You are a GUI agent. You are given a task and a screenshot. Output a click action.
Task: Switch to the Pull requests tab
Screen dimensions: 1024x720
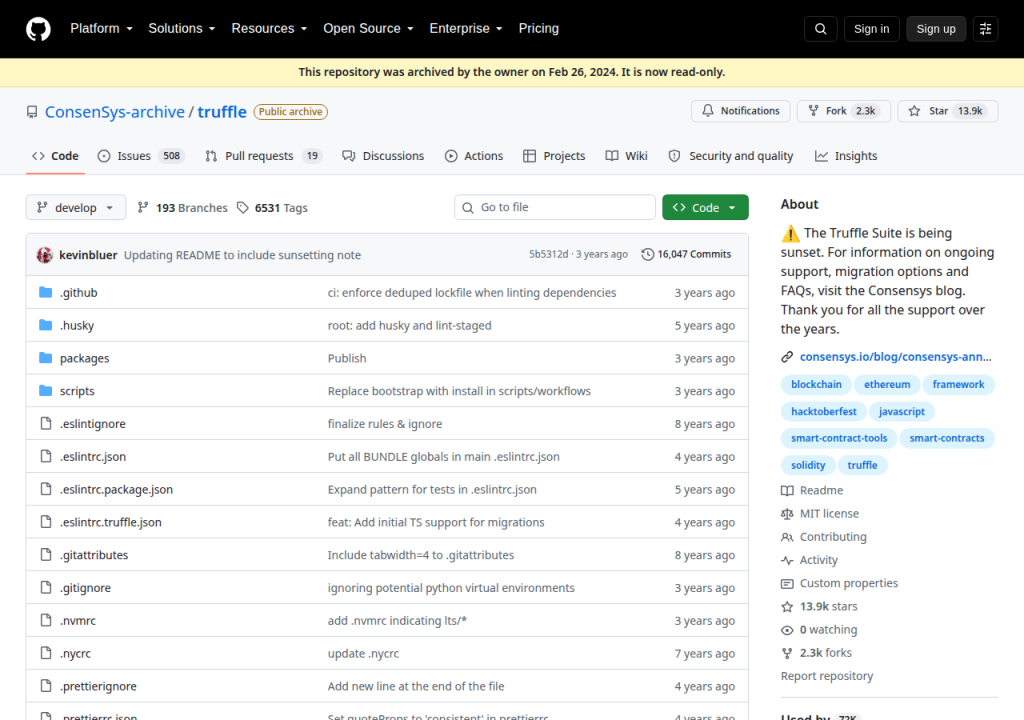(x=263, y=156)
